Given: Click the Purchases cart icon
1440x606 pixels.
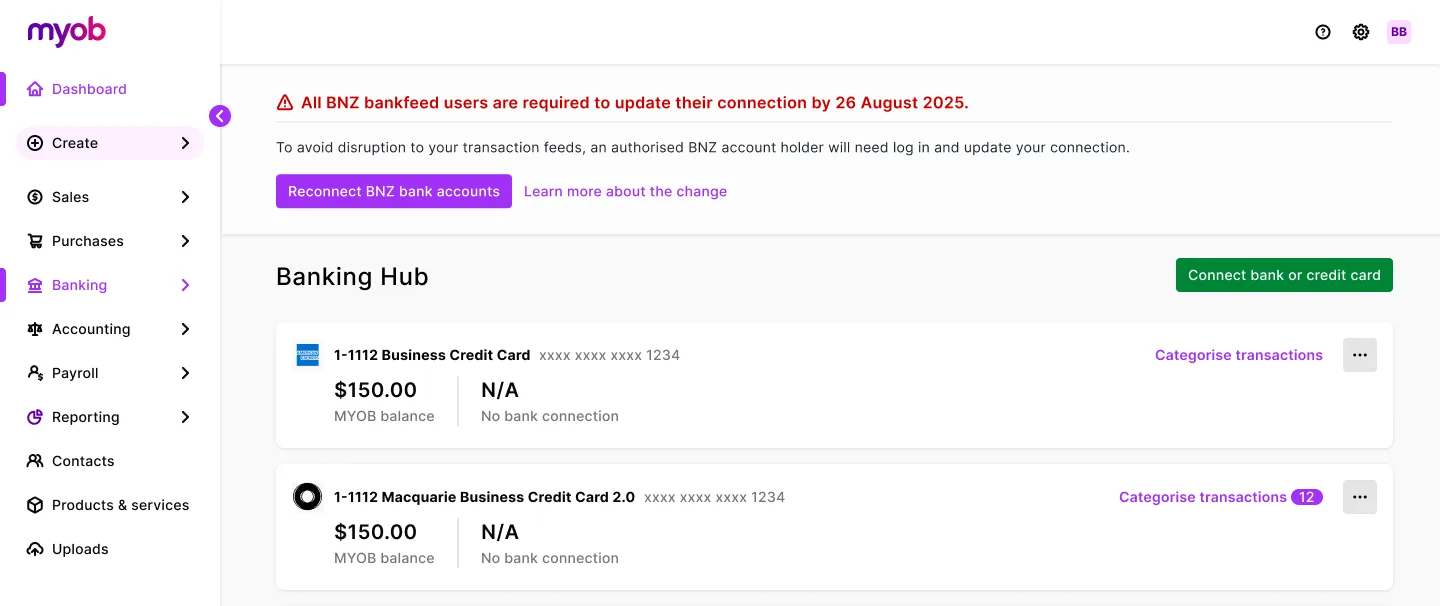Looking at the screenshot, I should 35,241.
